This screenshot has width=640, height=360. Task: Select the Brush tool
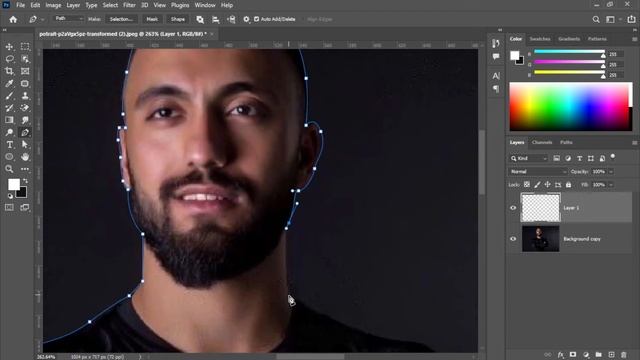point(9,96)
